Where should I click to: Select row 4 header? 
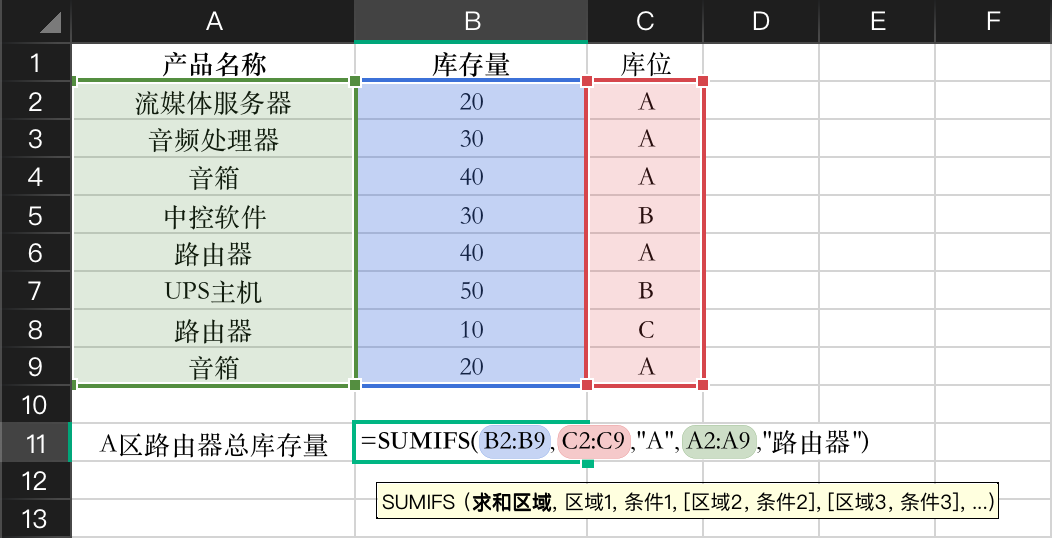click(x=35, y=177)
